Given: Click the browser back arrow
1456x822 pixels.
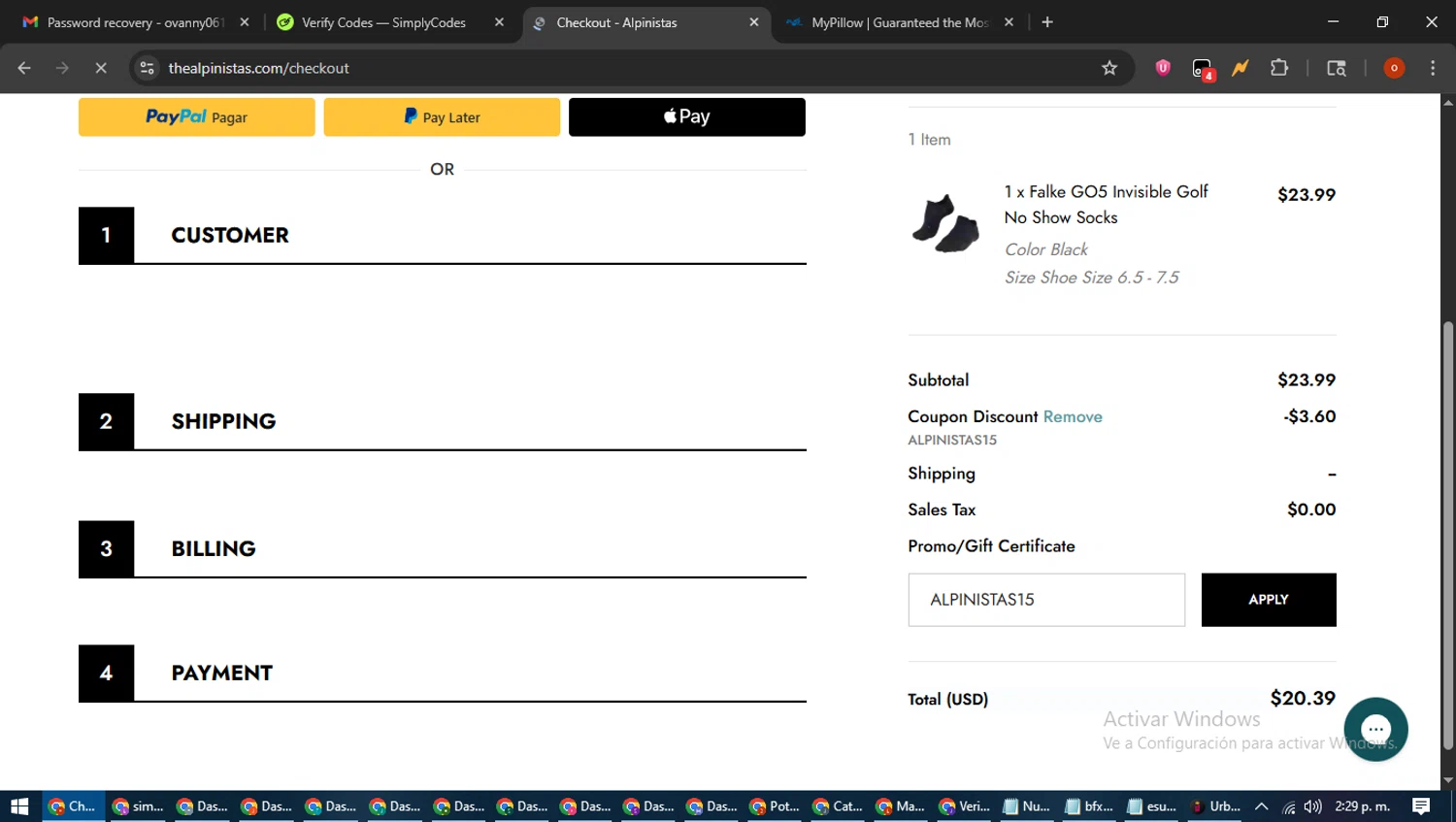Looking at the screenshot, I should [24, 68].
